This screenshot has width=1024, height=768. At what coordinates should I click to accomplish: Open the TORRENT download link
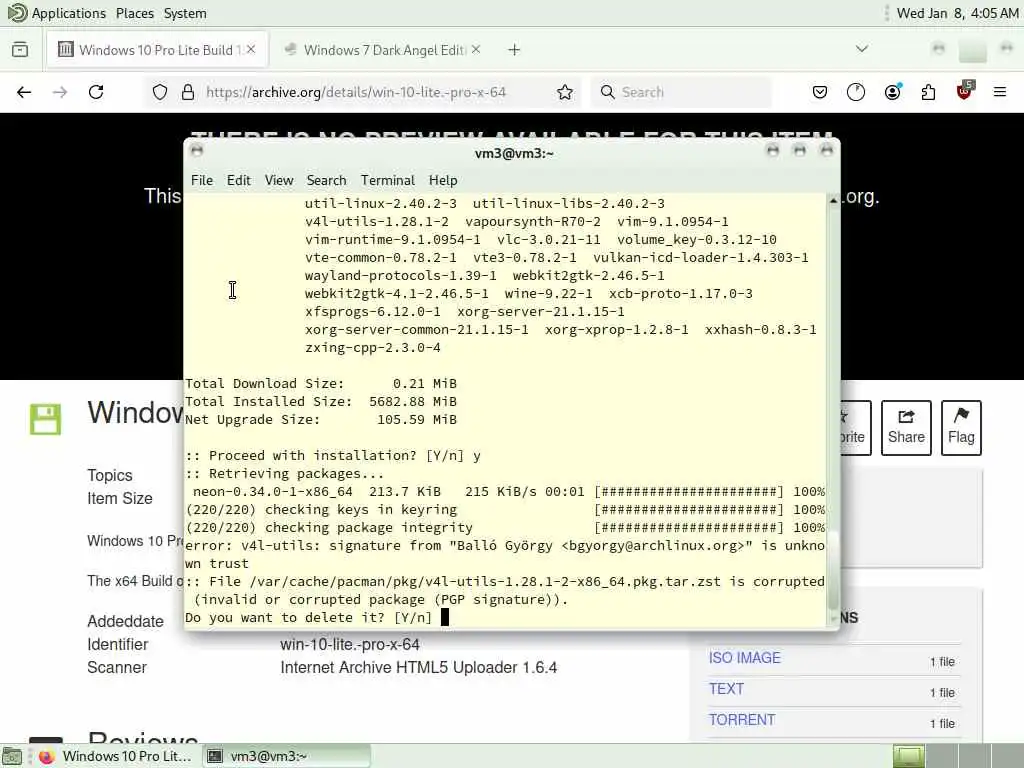point(742,720)
